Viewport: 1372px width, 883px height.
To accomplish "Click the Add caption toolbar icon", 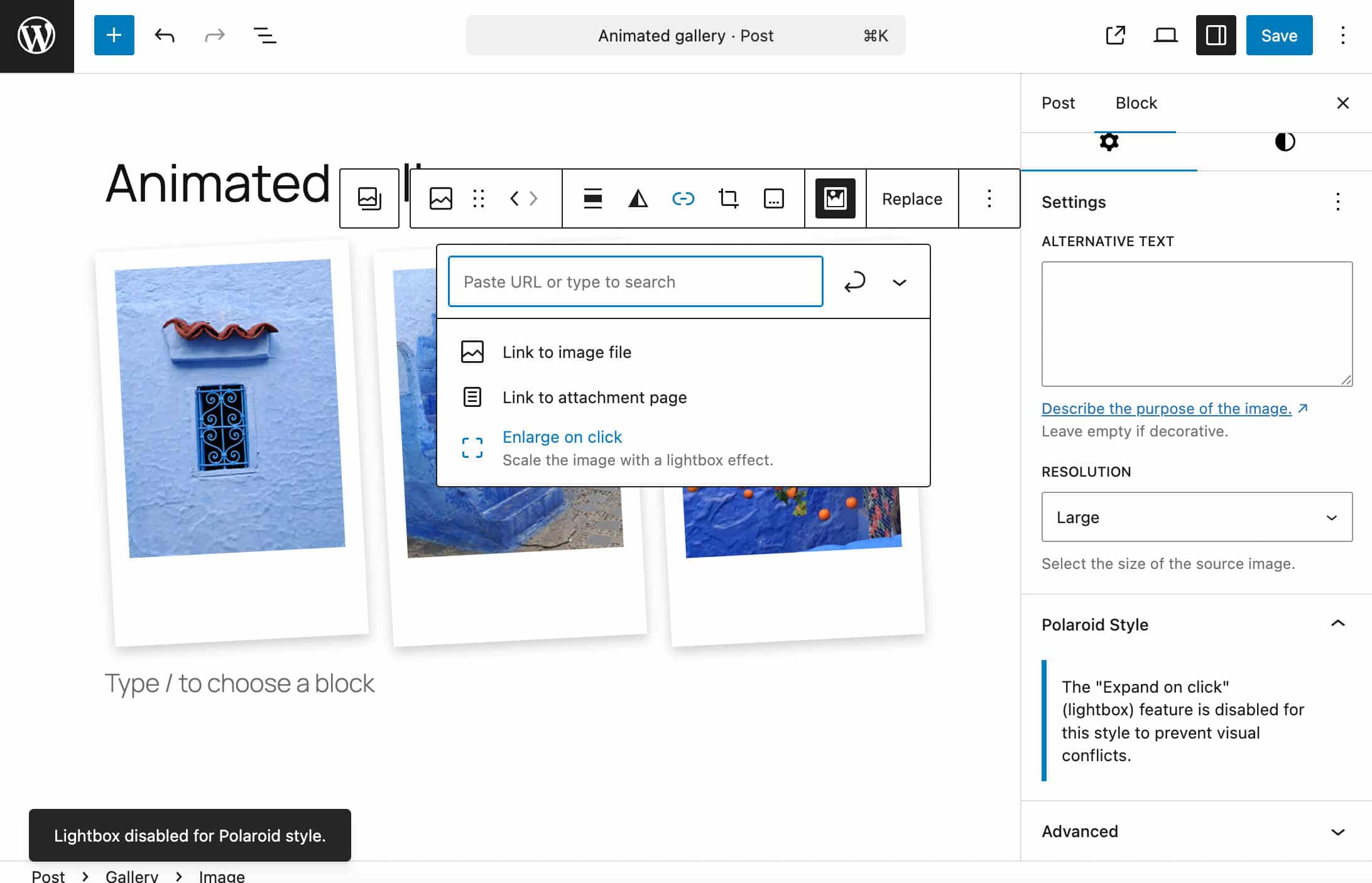I will 773,198.
